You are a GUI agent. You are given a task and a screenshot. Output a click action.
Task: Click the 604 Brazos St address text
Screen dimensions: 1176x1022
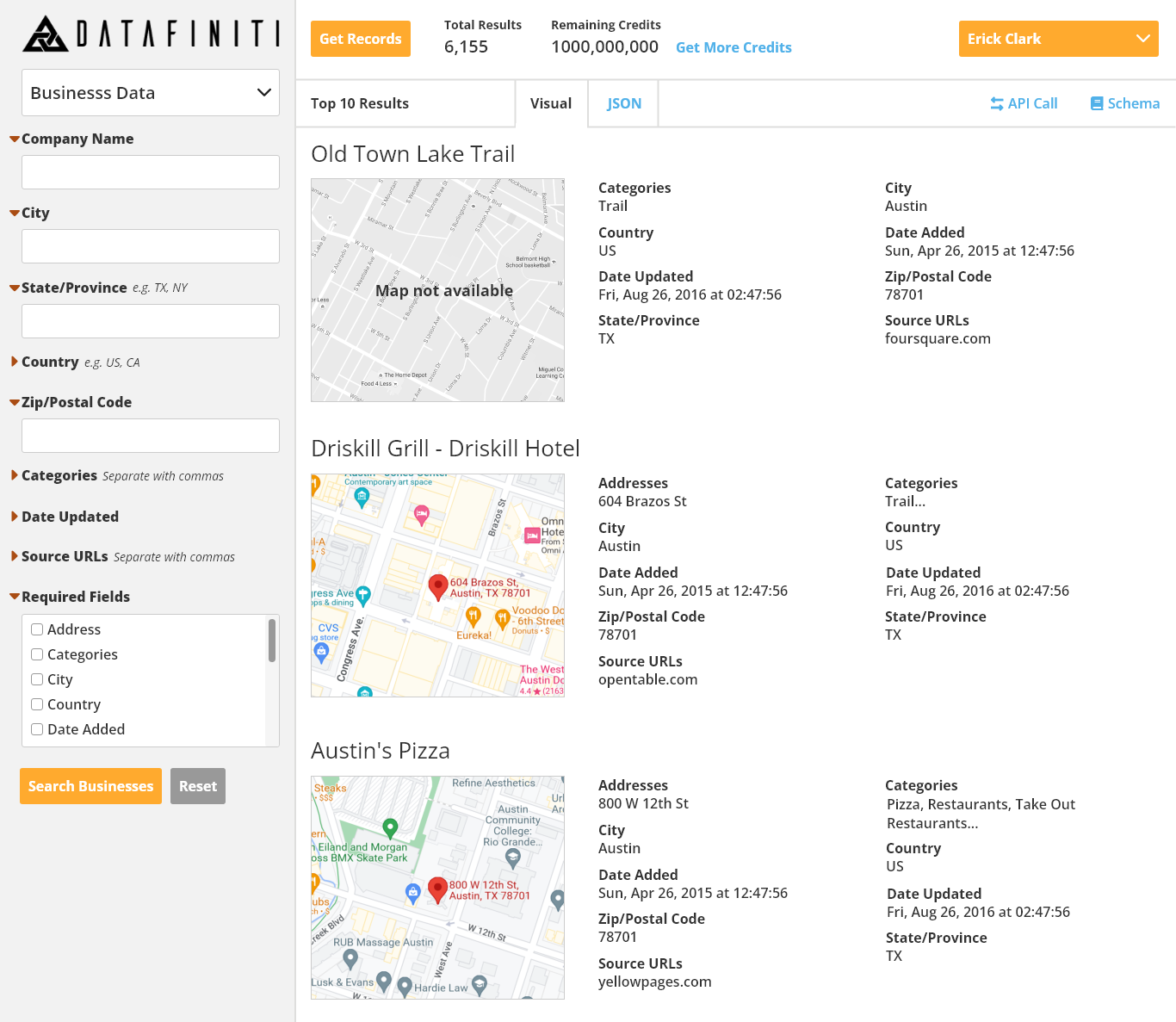pos(642,501)
